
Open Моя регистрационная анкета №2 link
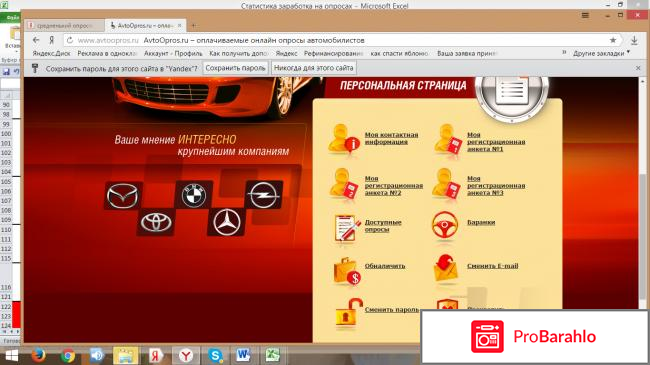point(394,185)
